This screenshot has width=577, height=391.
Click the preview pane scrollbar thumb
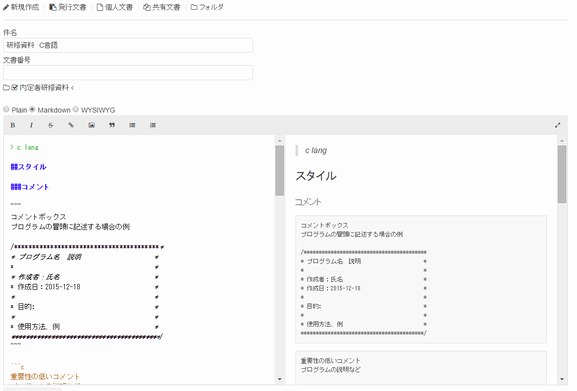(x=562, y=174)
